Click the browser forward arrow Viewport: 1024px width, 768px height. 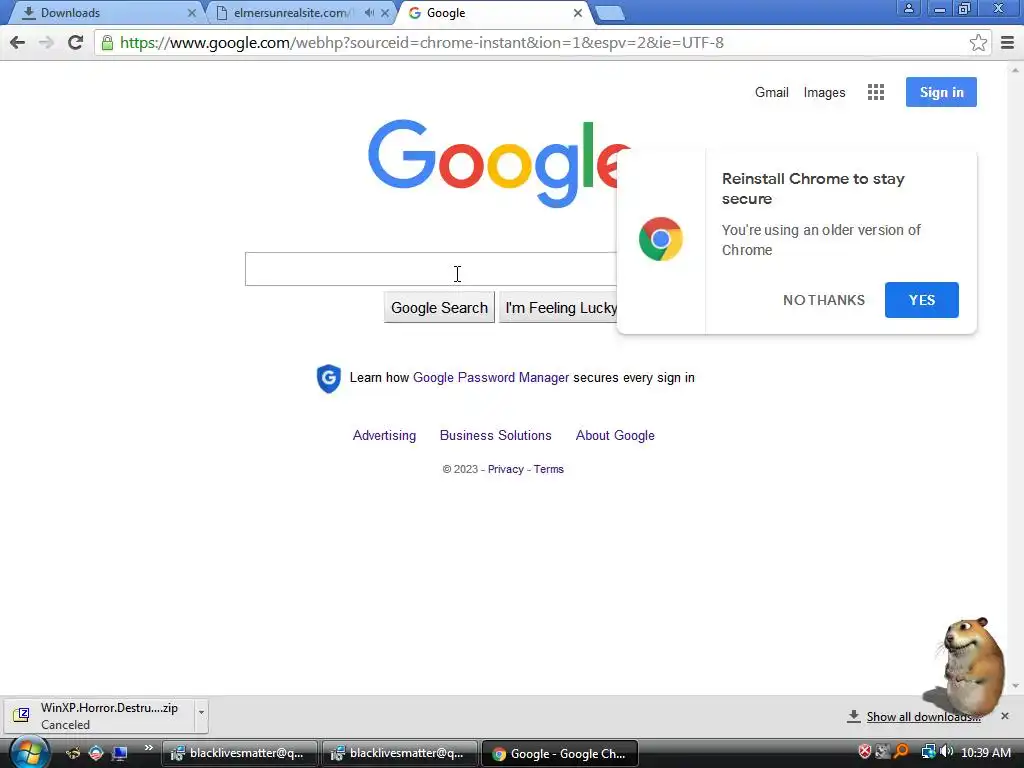point(46,42)
